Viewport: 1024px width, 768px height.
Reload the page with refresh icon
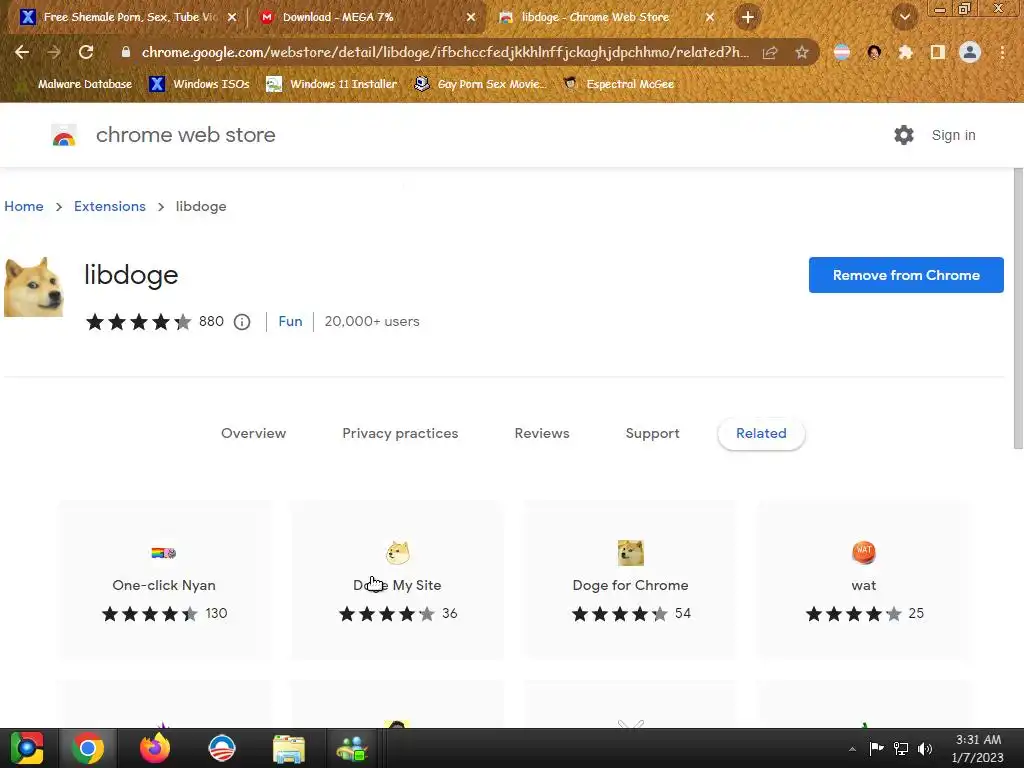coord(86,52)
